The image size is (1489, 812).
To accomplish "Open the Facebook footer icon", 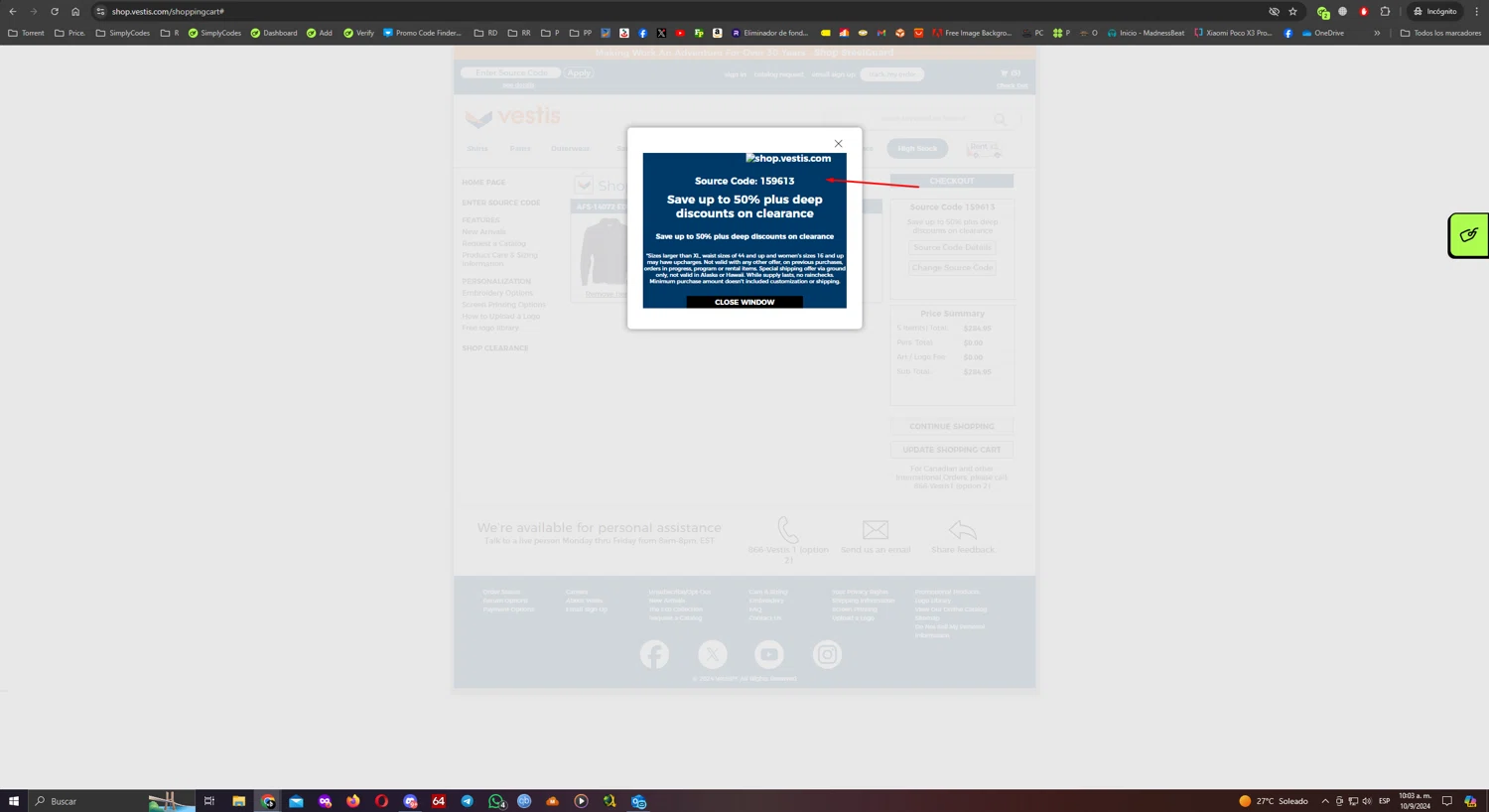I will coord(654,654).
